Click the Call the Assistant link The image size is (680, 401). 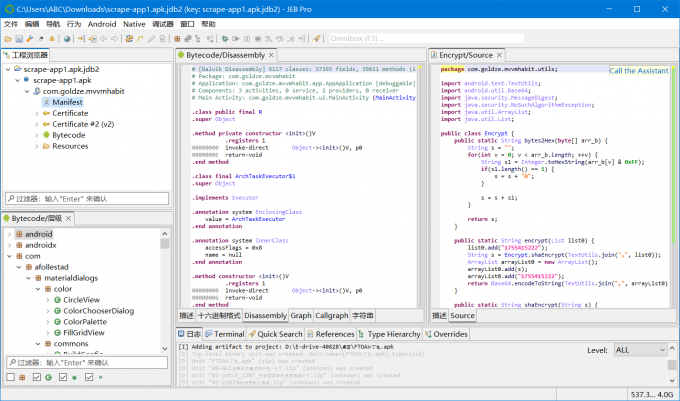coord(638,71)
